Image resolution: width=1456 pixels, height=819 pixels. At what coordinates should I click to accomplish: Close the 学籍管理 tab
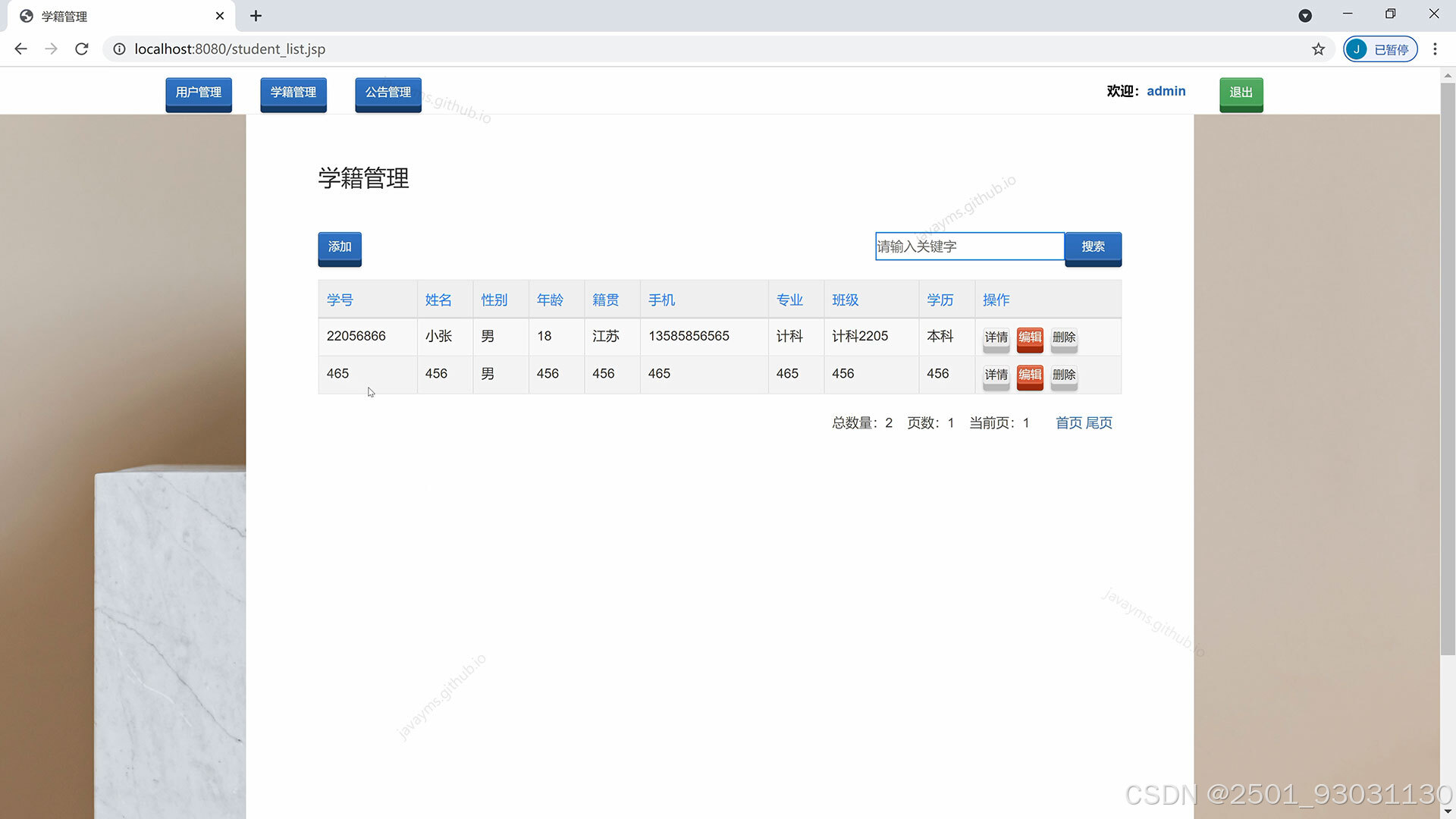tap(220, 15)
